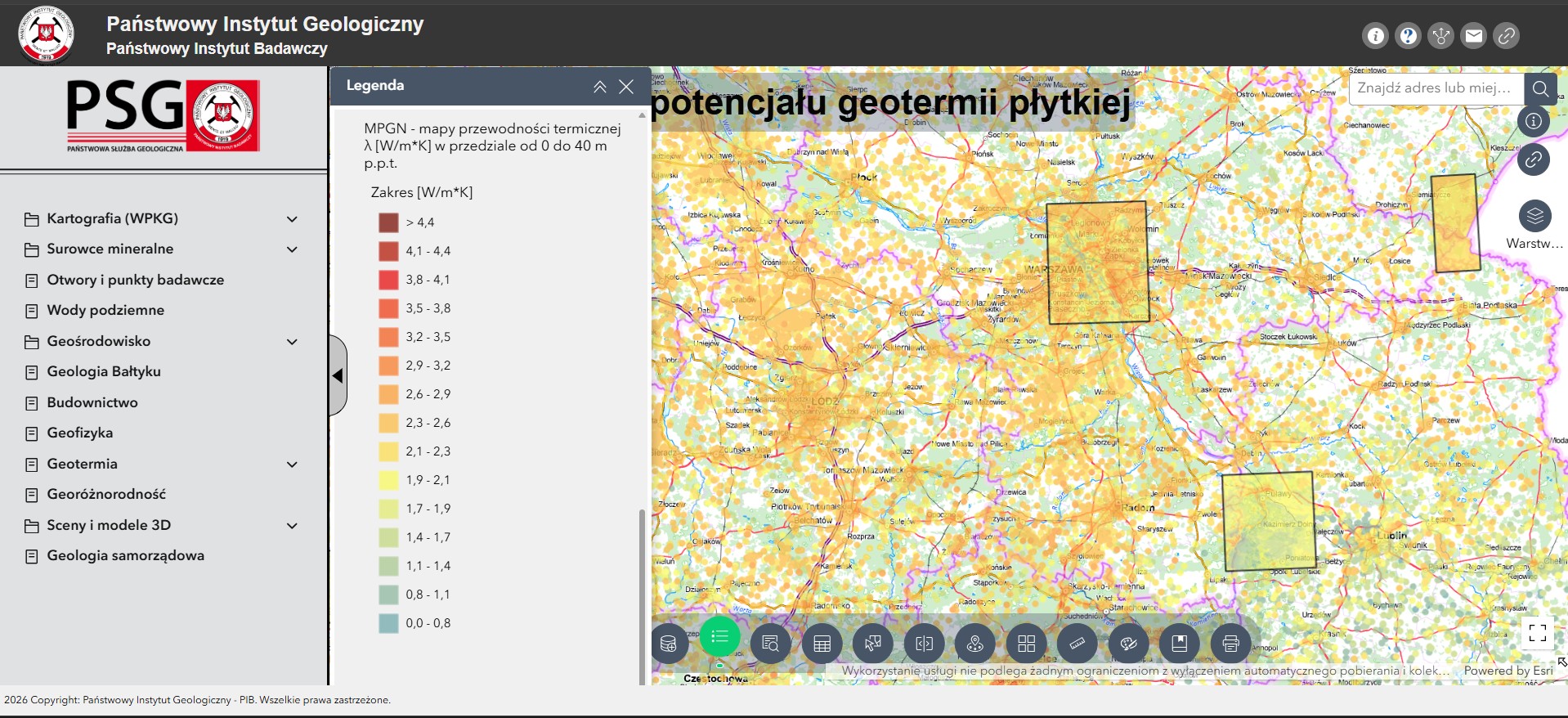This screenshot has width=1568, height=718.
Task: Click the address search input field
Action: pos(1436,88)
